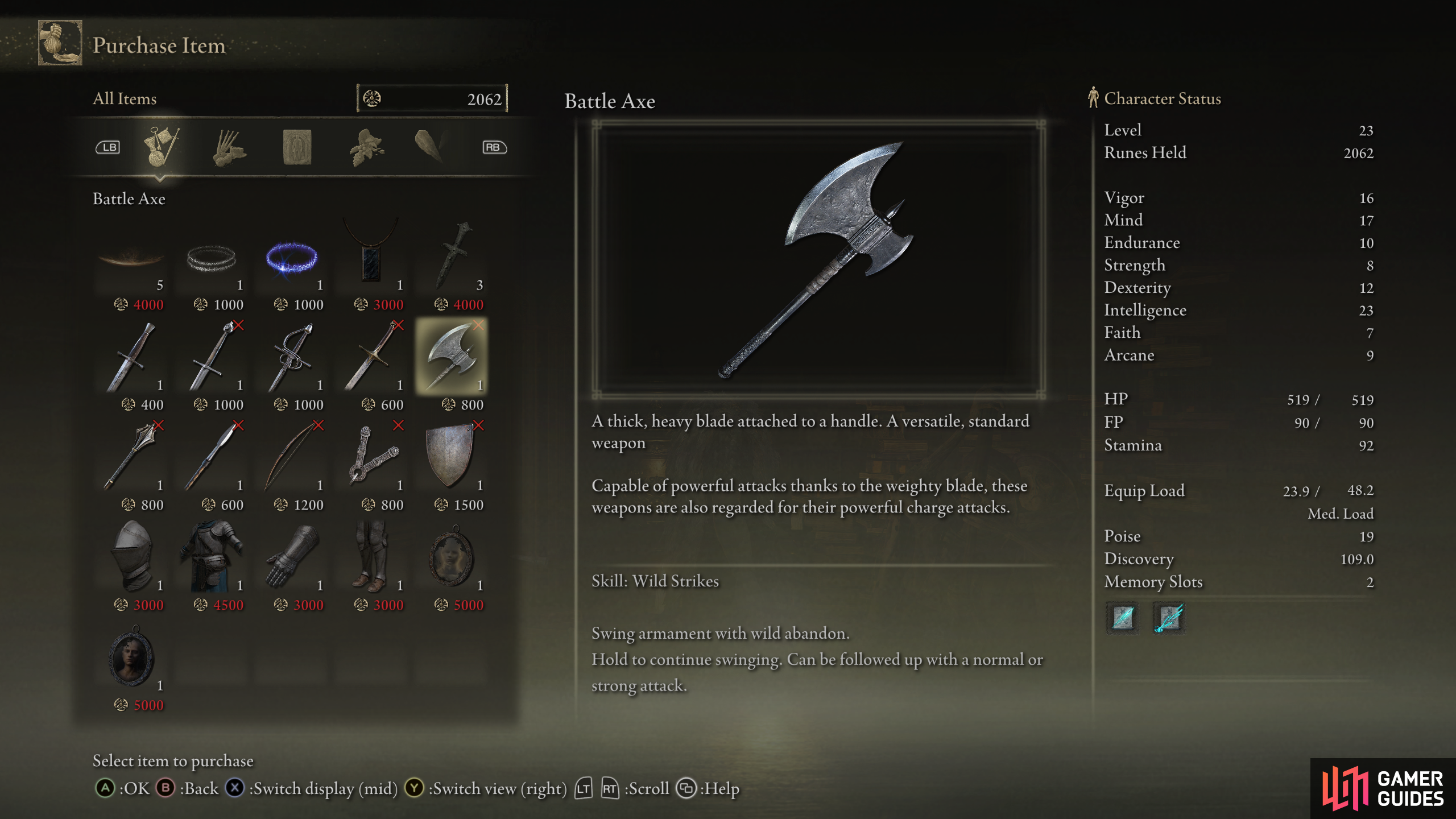This screenshot has height=819, width=1456.
Task: Open the armor silhouette category tab
Action: coord(297,147)
